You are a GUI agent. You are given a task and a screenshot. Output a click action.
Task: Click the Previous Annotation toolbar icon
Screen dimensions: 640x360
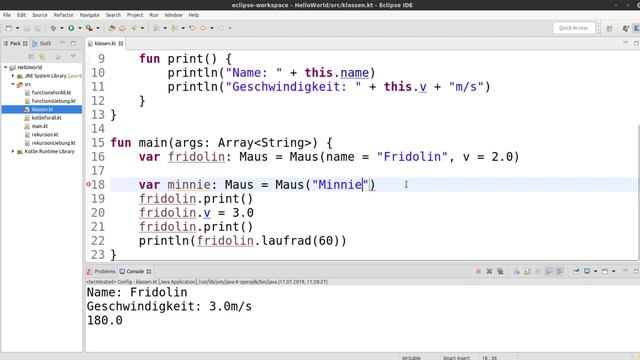(174, 28)
